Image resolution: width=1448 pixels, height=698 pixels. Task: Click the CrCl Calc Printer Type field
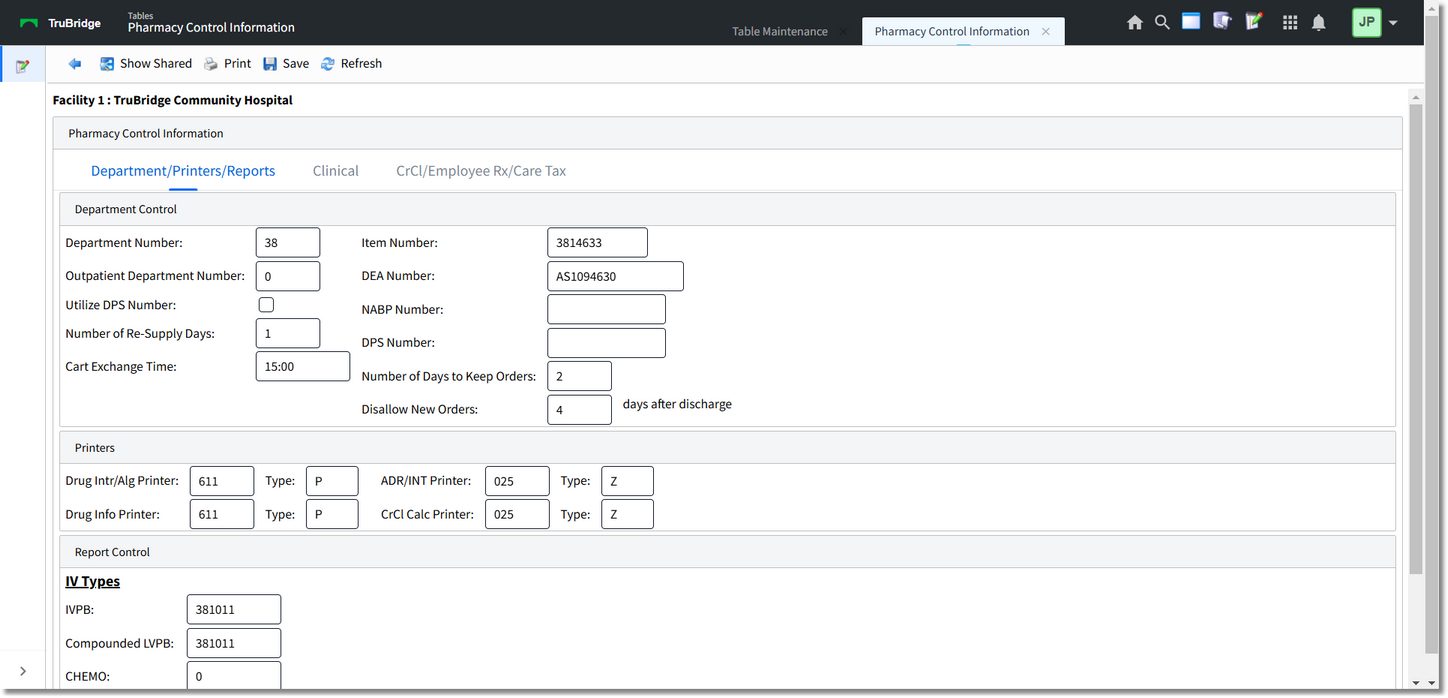click(x=628, y=514)
